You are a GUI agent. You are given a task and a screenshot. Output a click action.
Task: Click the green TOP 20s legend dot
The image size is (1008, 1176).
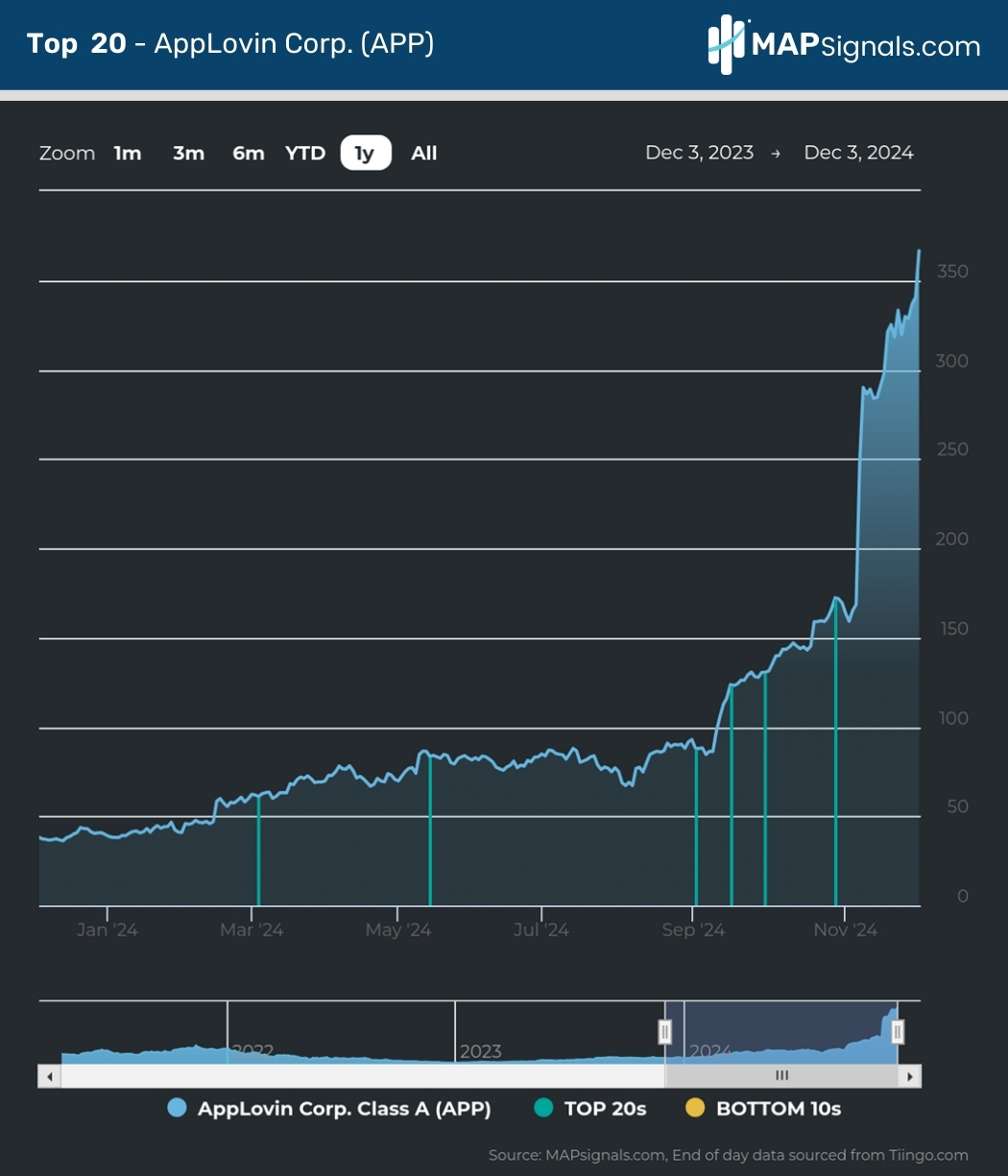point(543,1109)
